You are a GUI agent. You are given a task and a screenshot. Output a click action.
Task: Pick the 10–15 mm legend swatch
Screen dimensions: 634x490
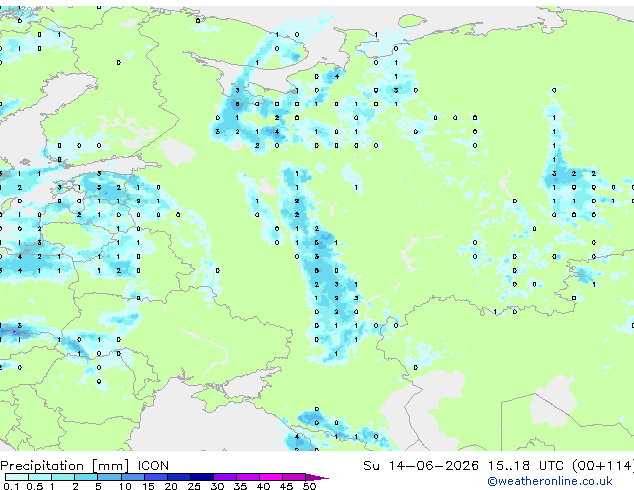click(x=132, y=477)
